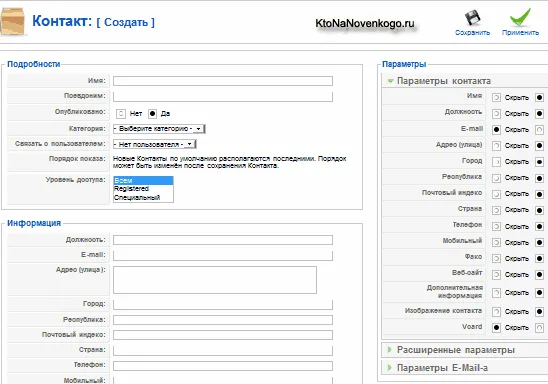The height and width of the screenshot is (384, 548).
Task: Select Скрыть radio for Имя parameter
Action: [496, 97]
